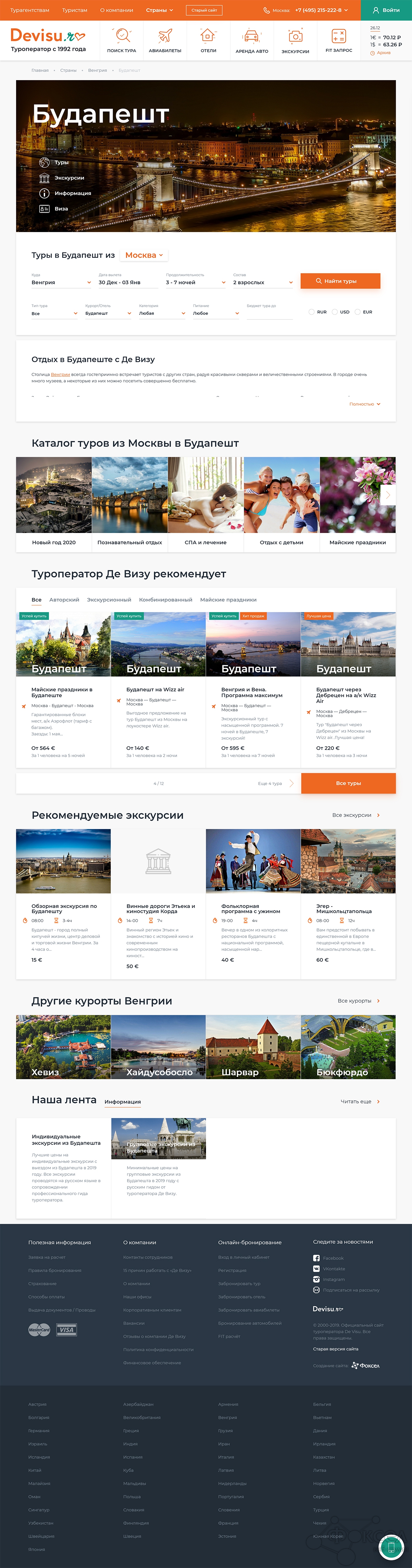Click the Турагентствам menu item

tap(30, 10)
